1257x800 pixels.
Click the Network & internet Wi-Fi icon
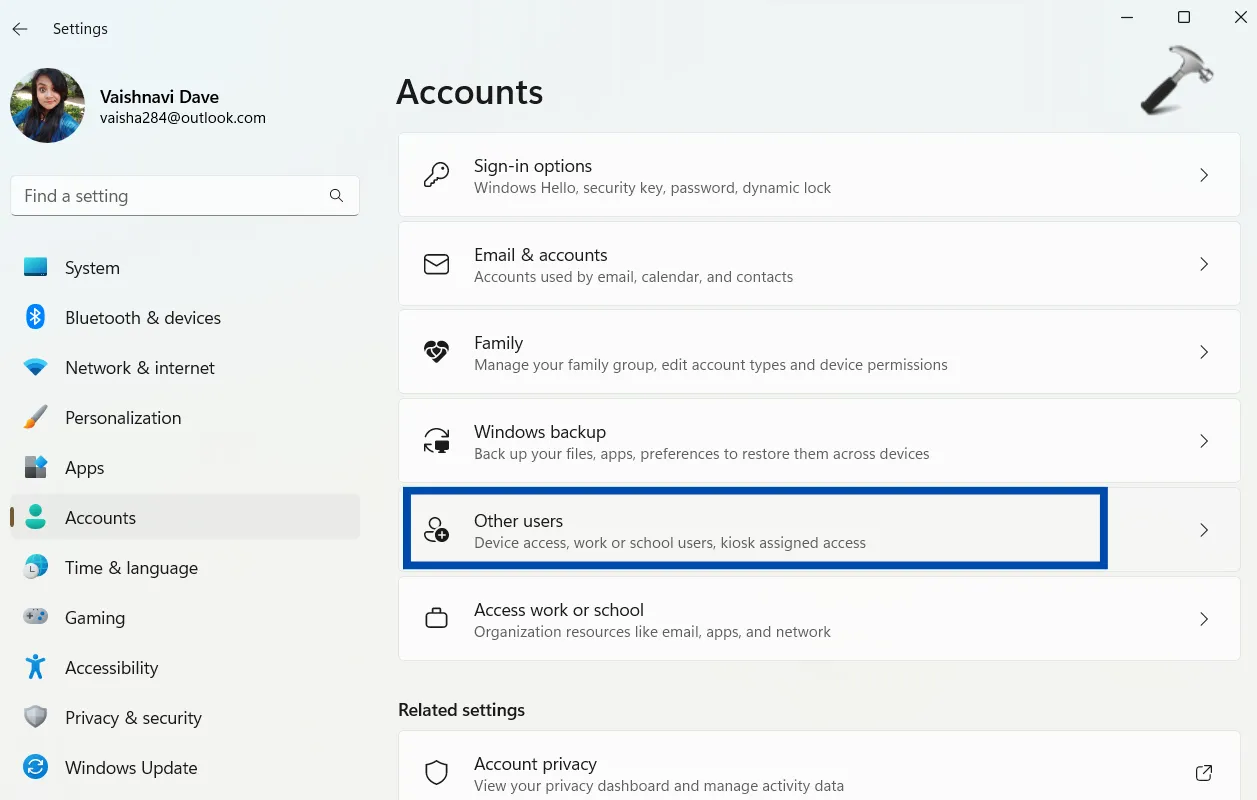[x=36, y=367]
